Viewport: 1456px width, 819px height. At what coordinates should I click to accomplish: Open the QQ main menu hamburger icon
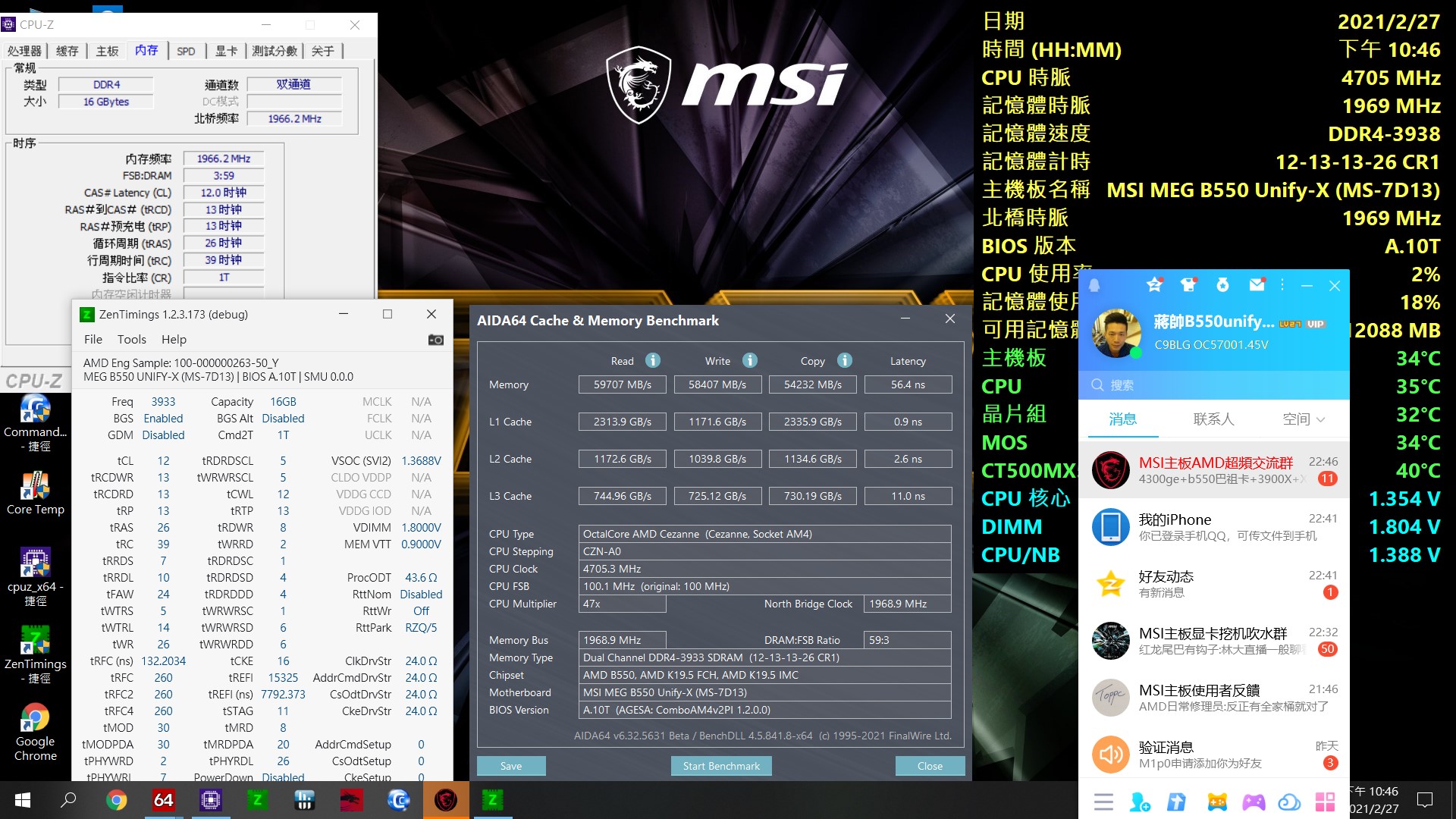click(x=1104, y=802)
